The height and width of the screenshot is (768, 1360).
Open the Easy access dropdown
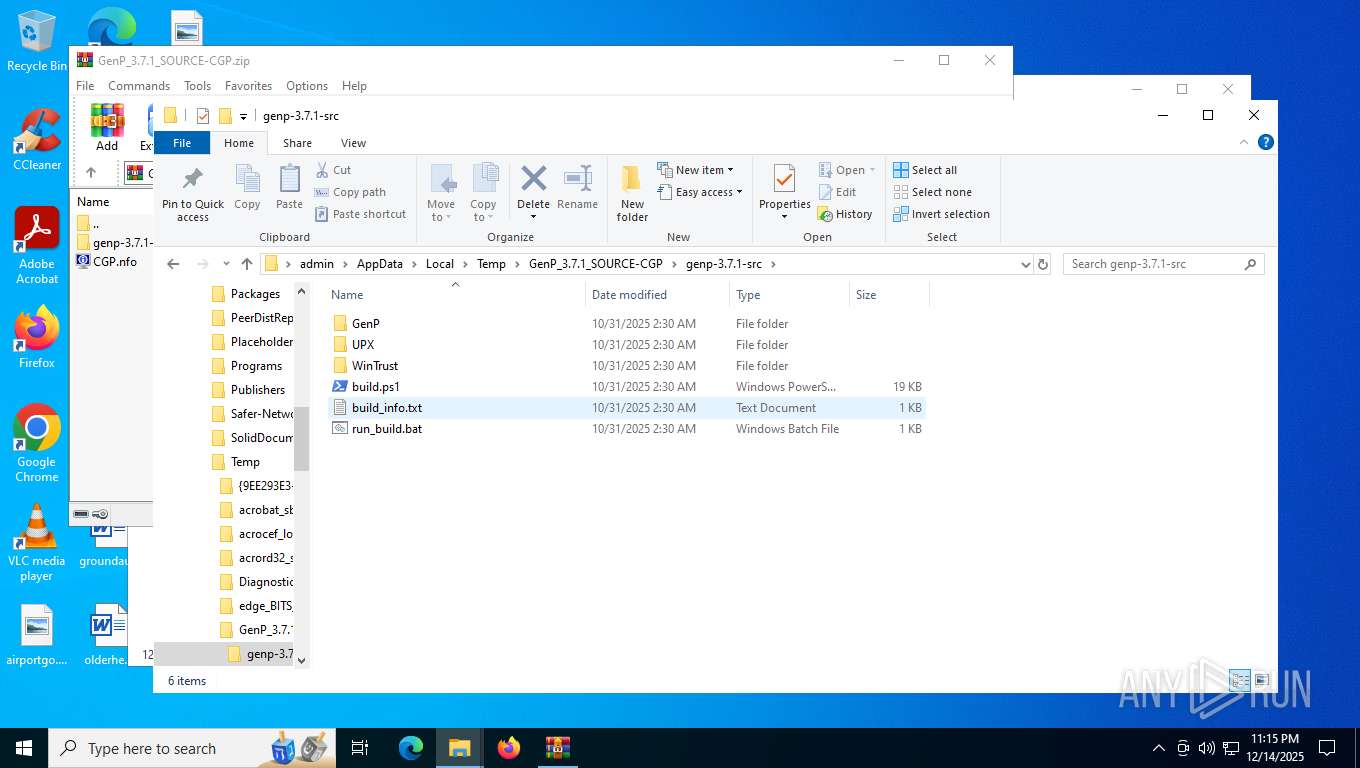700,192
